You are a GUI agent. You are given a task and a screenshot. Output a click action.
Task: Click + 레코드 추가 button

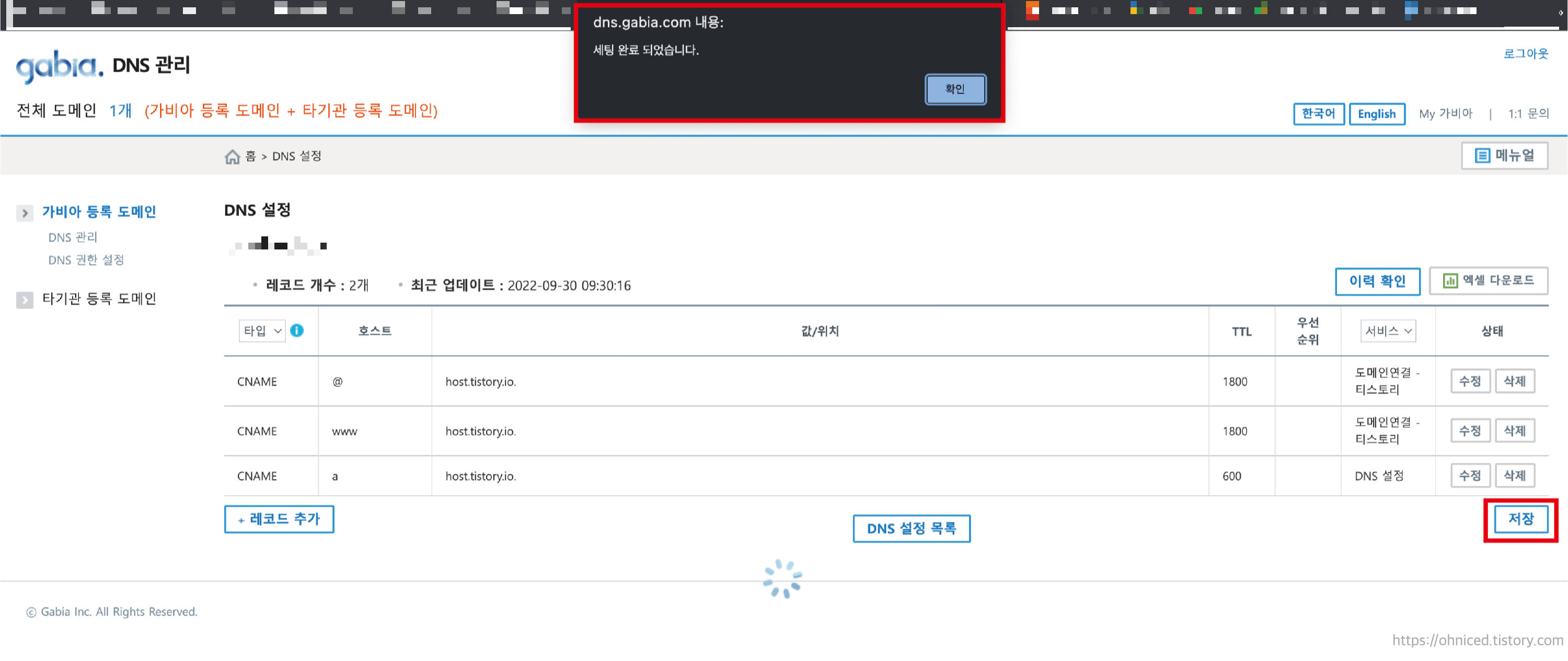tap(279, 519)
